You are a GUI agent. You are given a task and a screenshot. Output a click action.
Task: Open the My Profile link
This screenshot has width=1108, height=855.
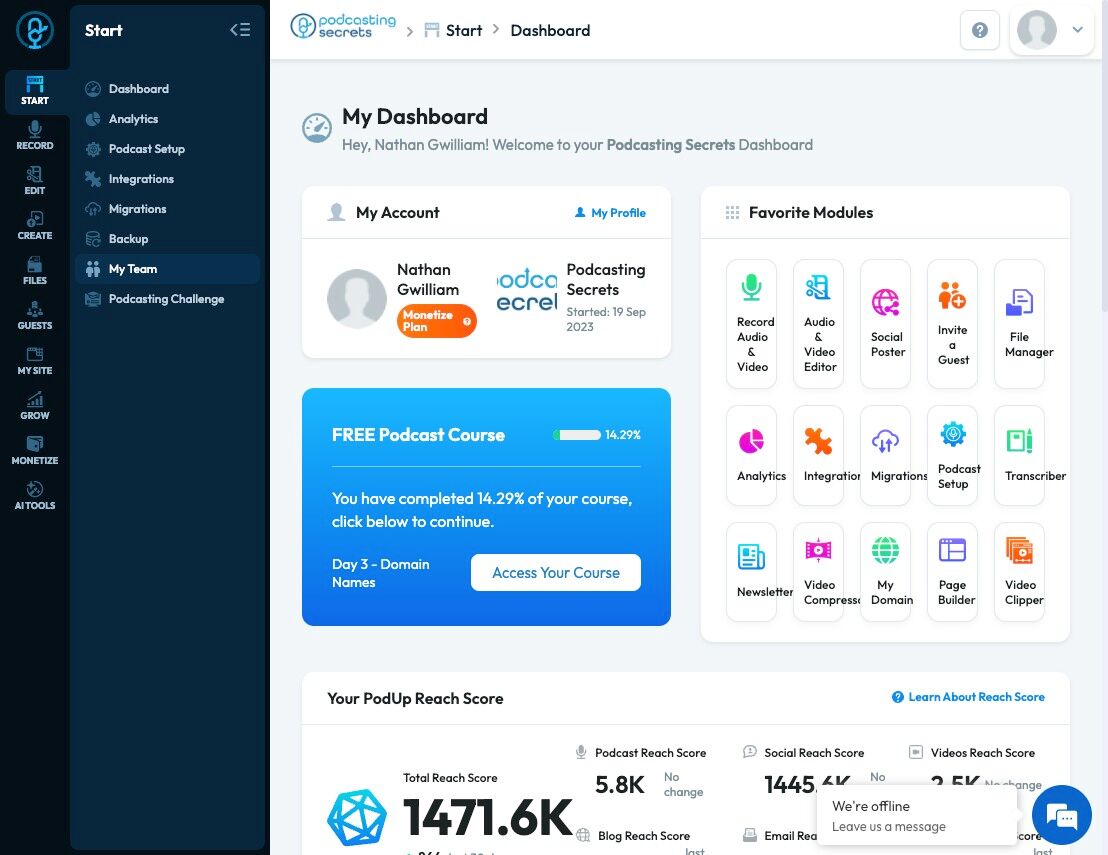[x=610, y=213]
